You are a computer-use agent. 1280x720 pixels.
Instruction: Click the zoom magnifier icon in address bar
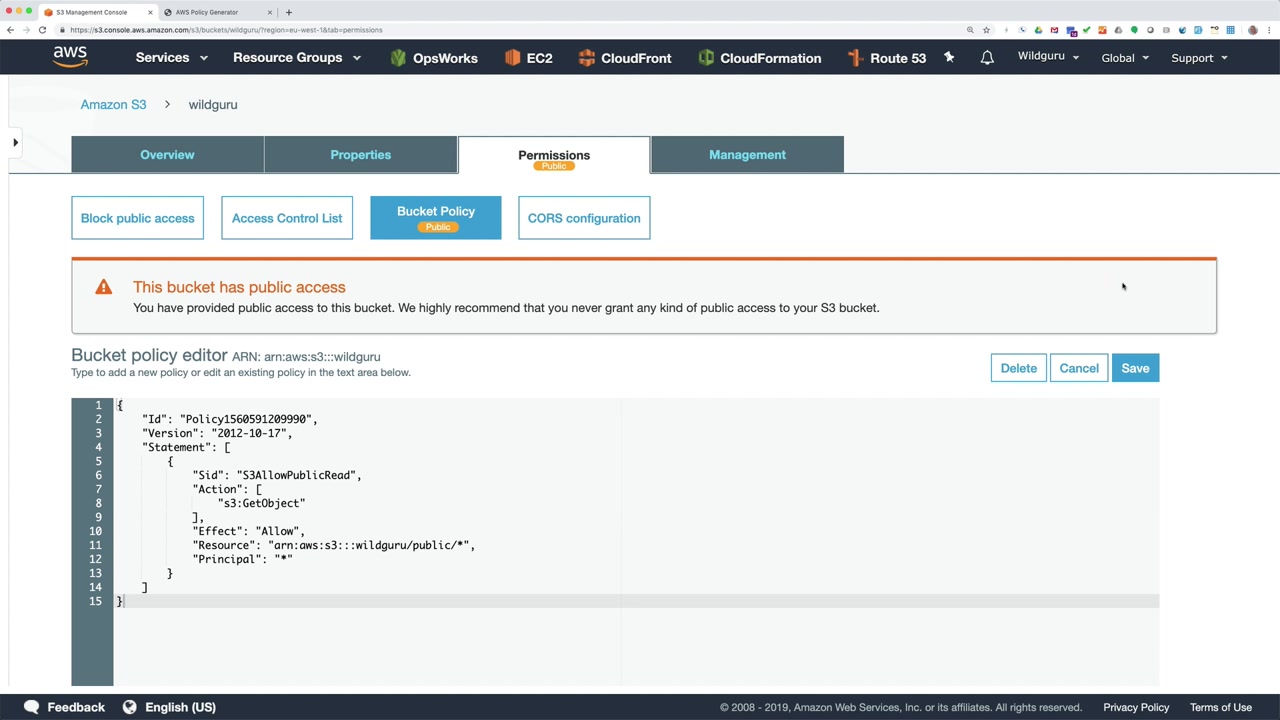tap(970, 30)
